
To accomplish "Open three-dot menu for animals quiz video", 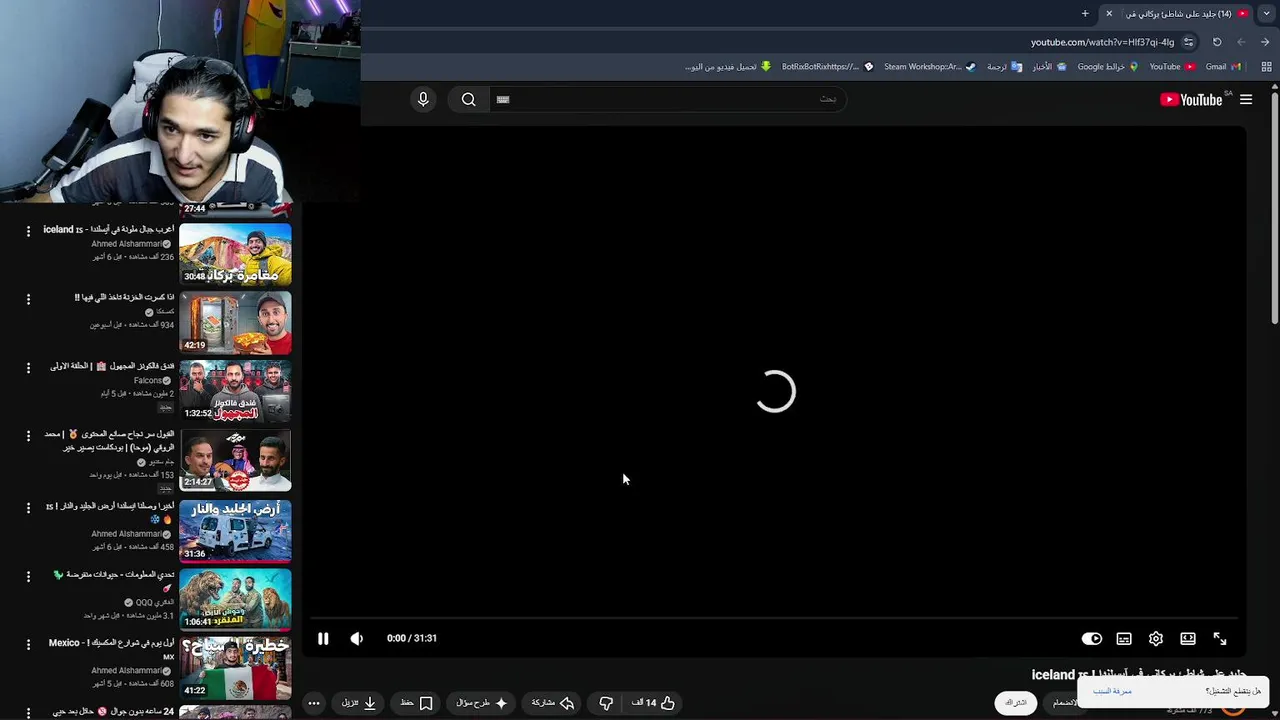I will click(28, 575).
